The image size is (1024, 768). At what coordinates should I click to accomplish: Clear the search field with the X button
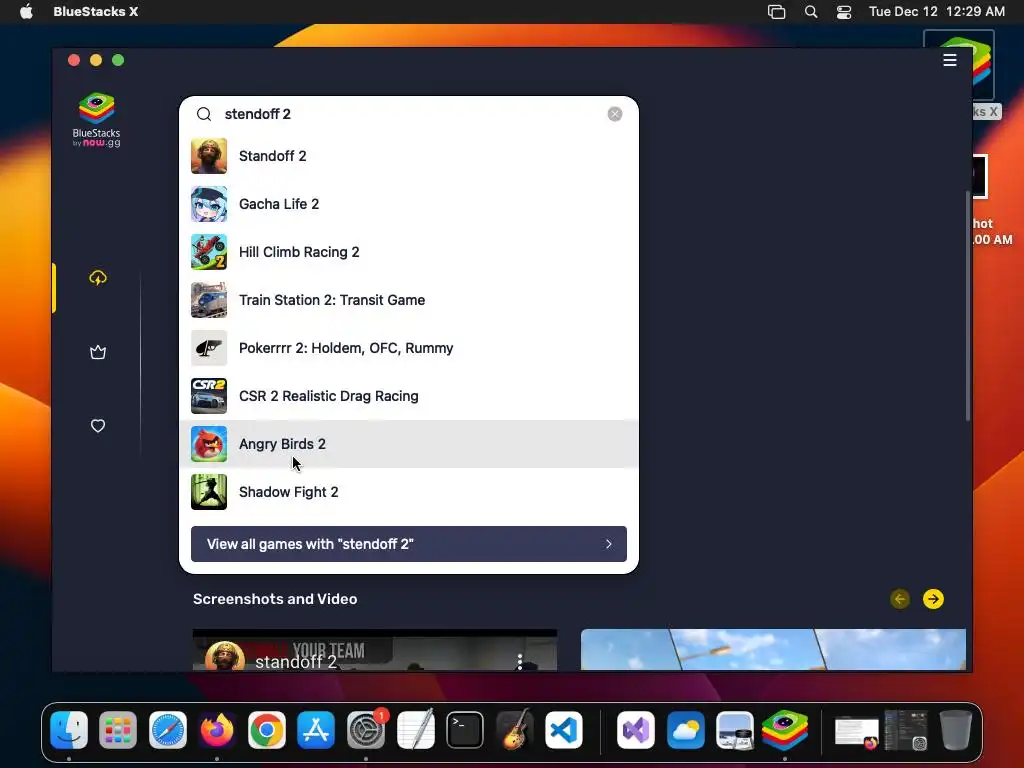click(615, 114)
